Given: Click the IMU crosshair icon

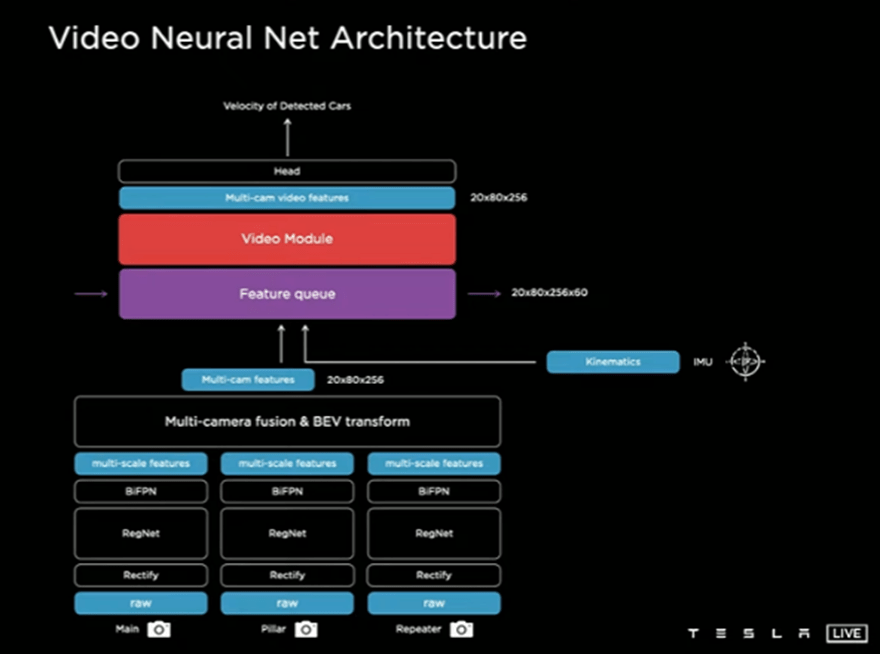Looking at the screenshot, I should 744,361.
